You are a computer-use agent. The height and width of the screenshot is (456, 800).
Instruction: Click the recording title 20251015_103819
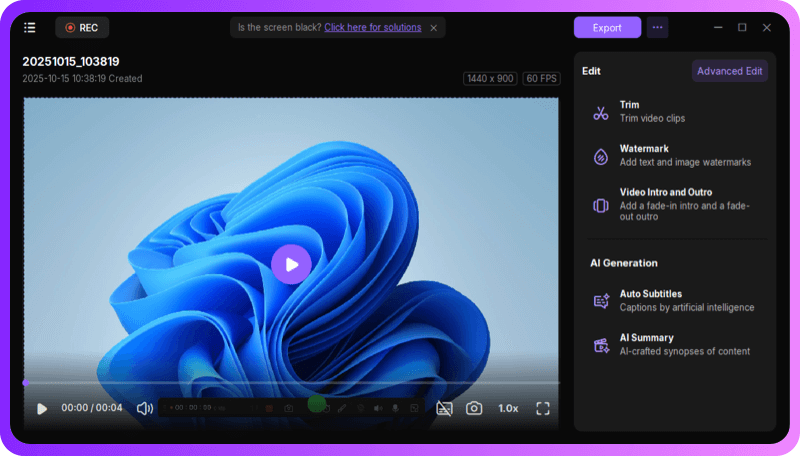coord(71,62)
